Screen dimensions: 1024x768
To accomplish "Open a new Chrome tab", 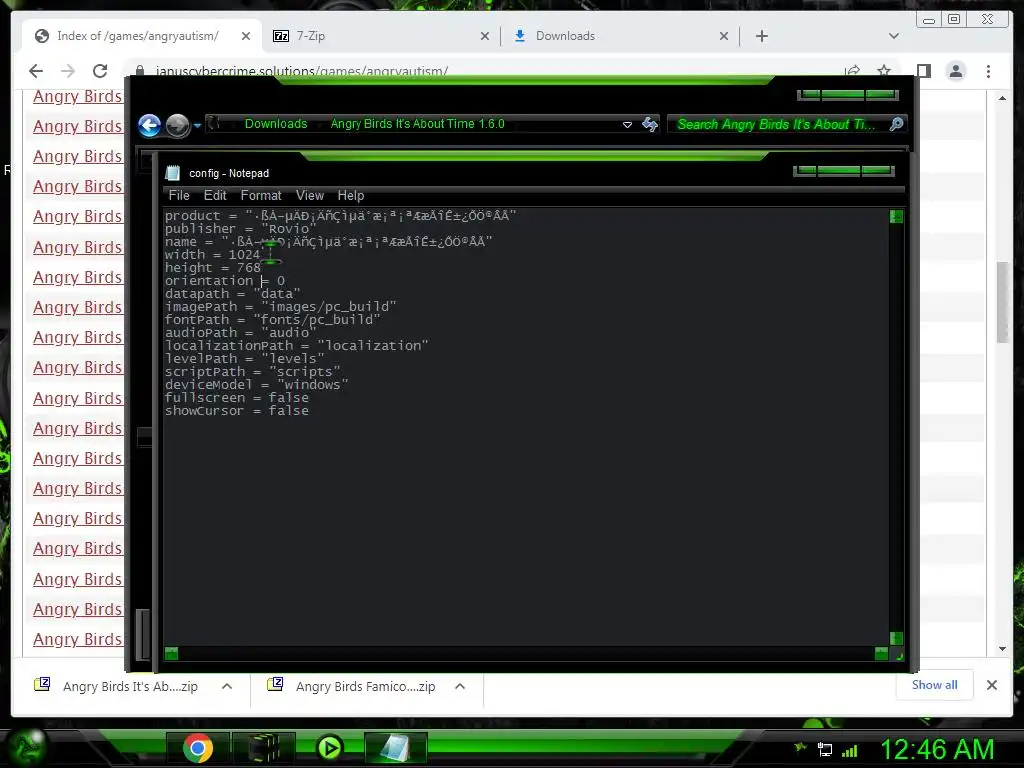I will click(761, 36).
